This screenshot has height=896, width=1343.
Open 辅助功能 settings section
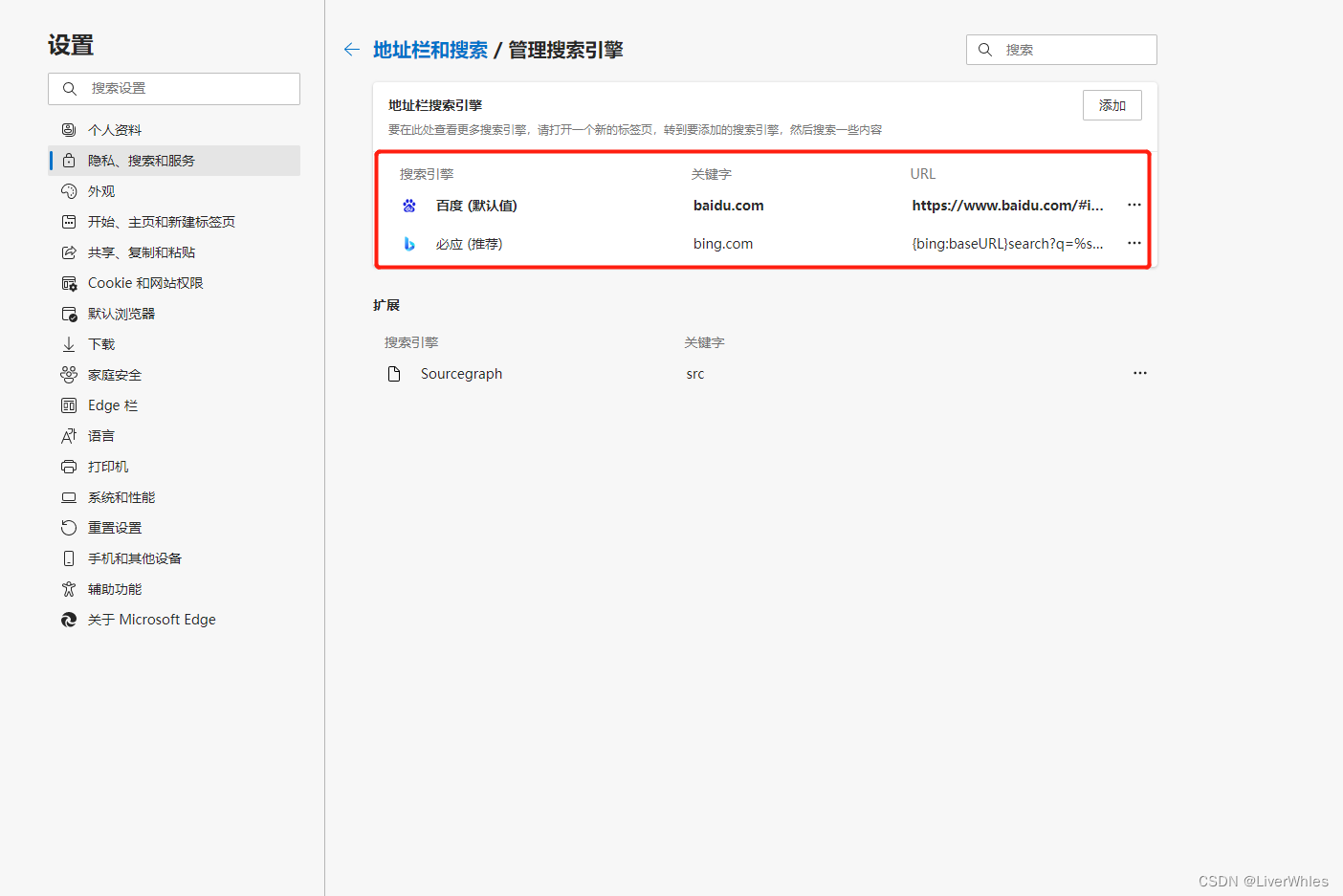click(x=174, y=589)
